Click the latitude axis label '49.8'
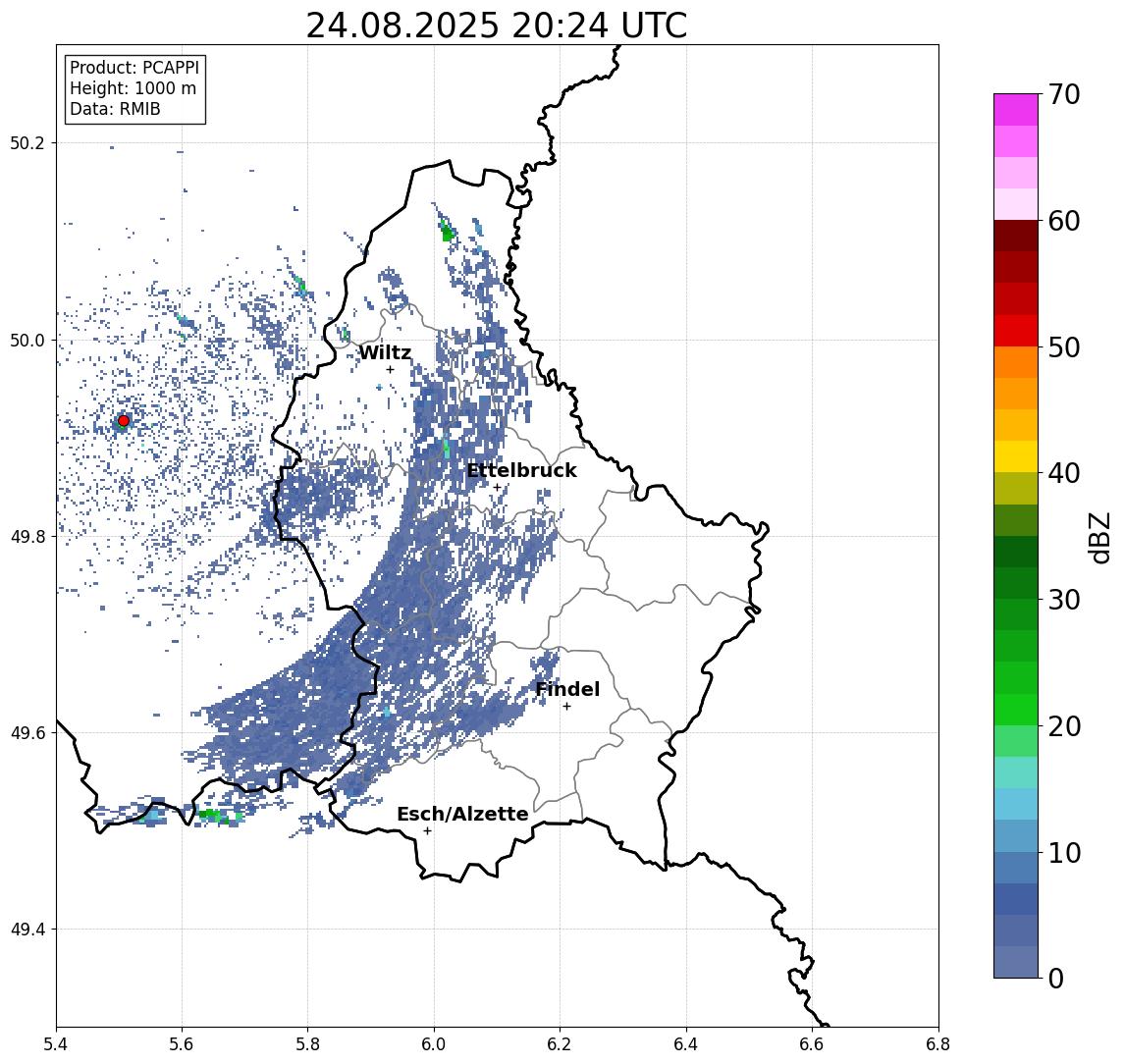This screenshot has width=1124, height=1064. (27, 536)
